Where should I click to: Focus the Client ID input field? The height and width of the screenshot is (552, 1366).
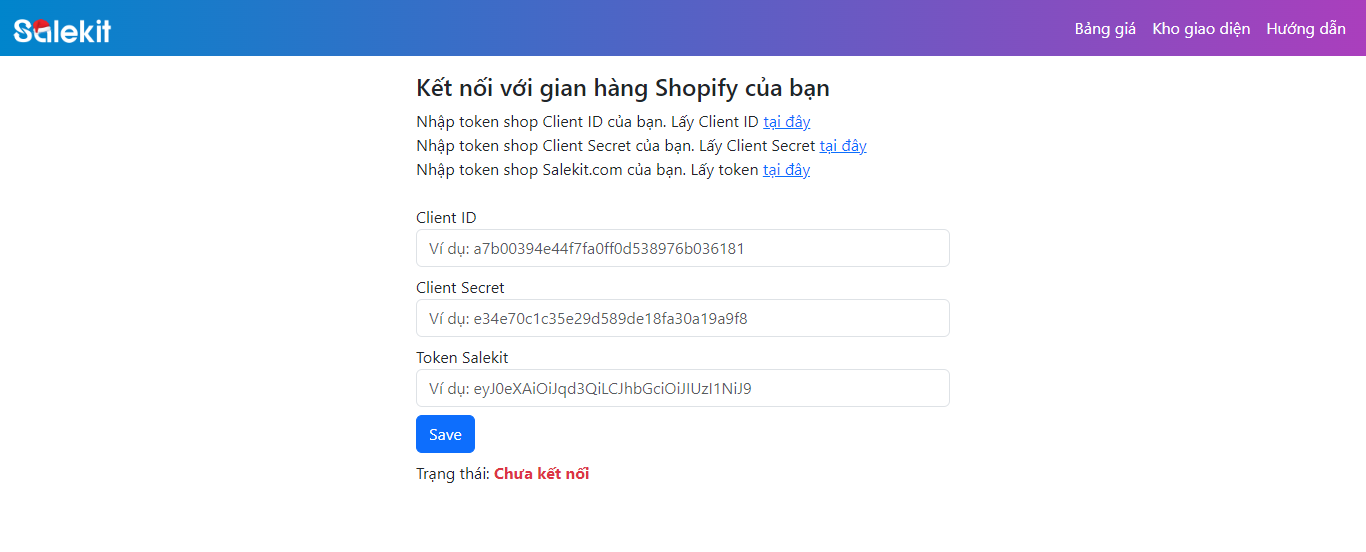tap(682, 248)
